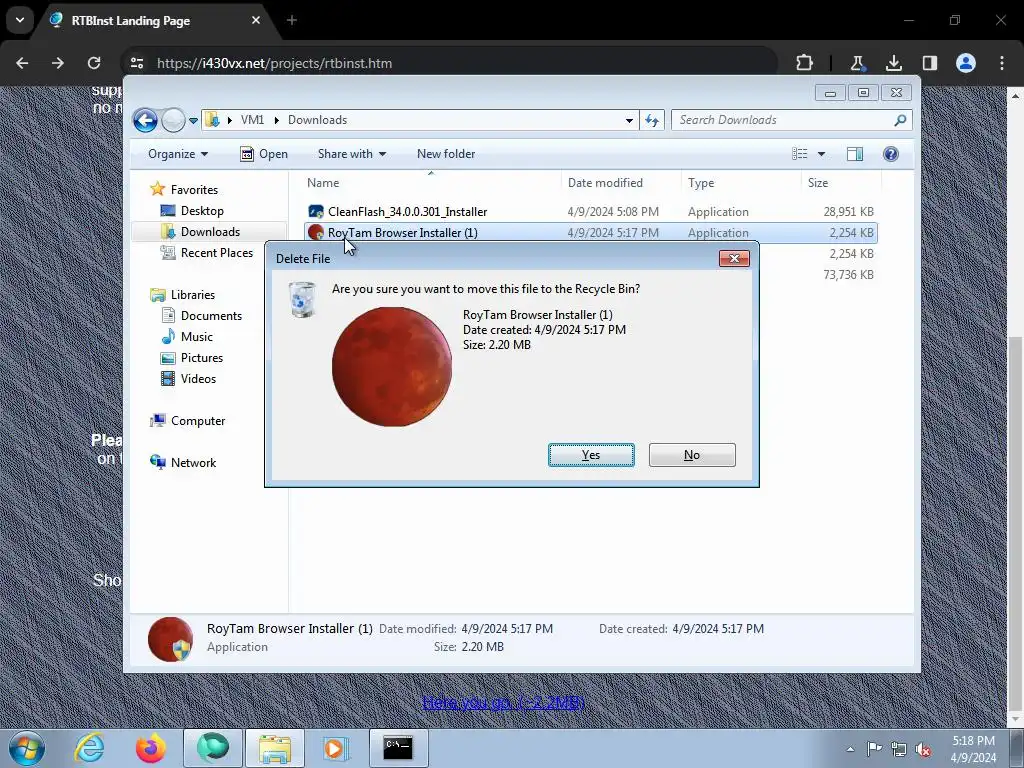The image size is (1024, 768).
Task: Click Favorites in navigation pane
Action: (194, 189)
